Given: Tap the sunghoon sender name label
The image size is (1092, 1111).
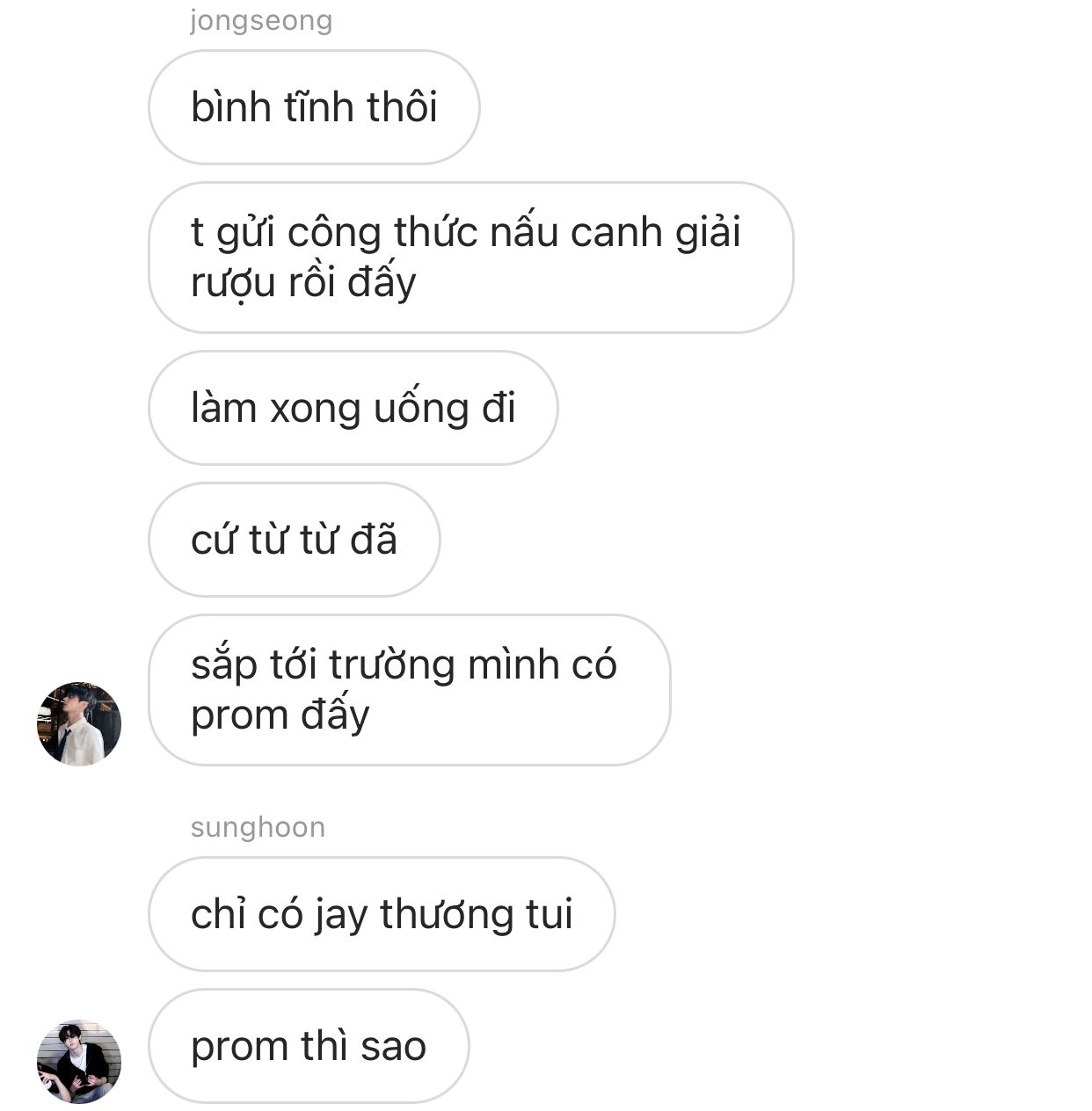Looking at the screenshot, I should (x=258, y=827).
